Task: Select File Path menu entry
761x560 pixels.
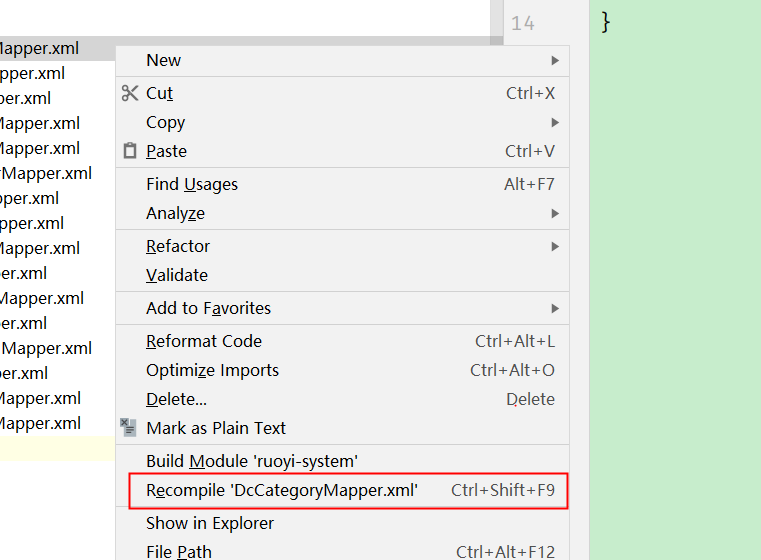Action: tap(179, 551)
